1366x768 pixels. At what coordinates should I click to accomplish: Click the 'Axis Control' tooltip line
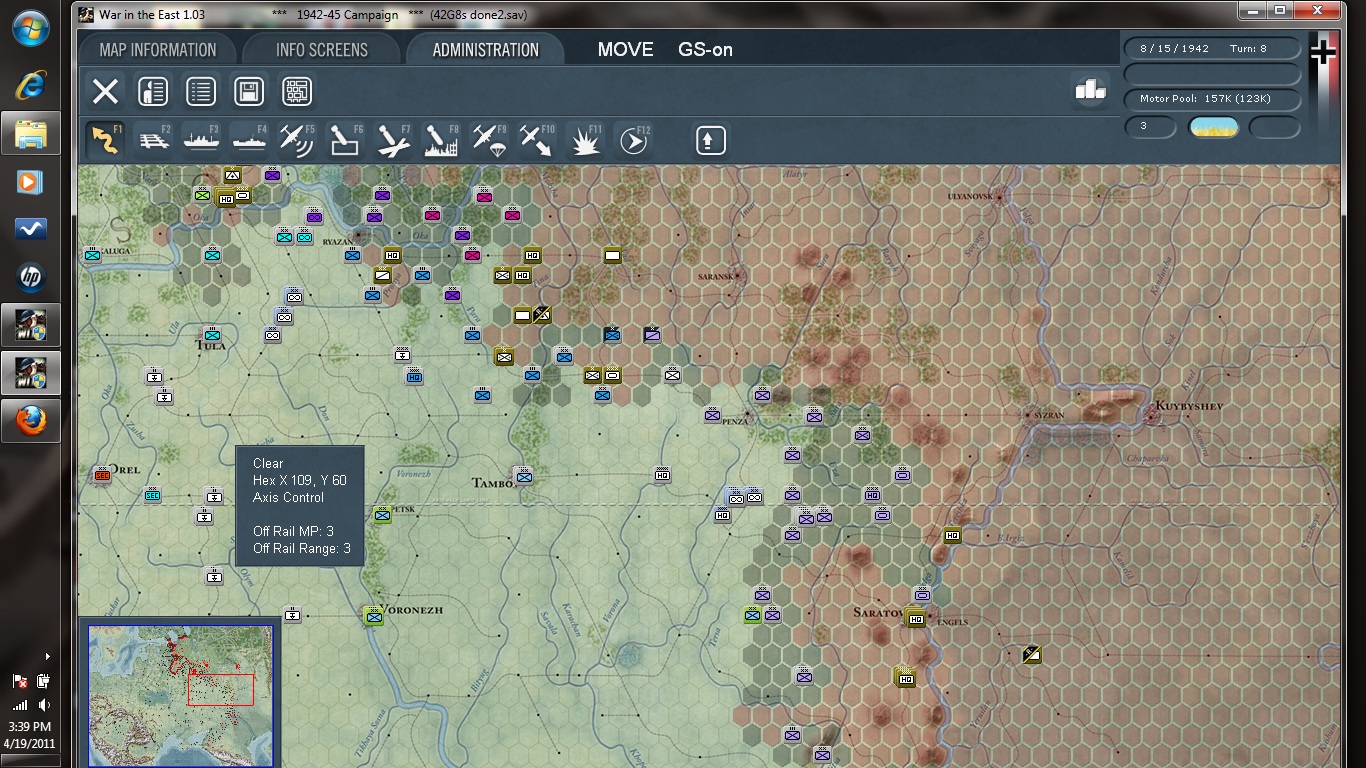tap(289, 497)
